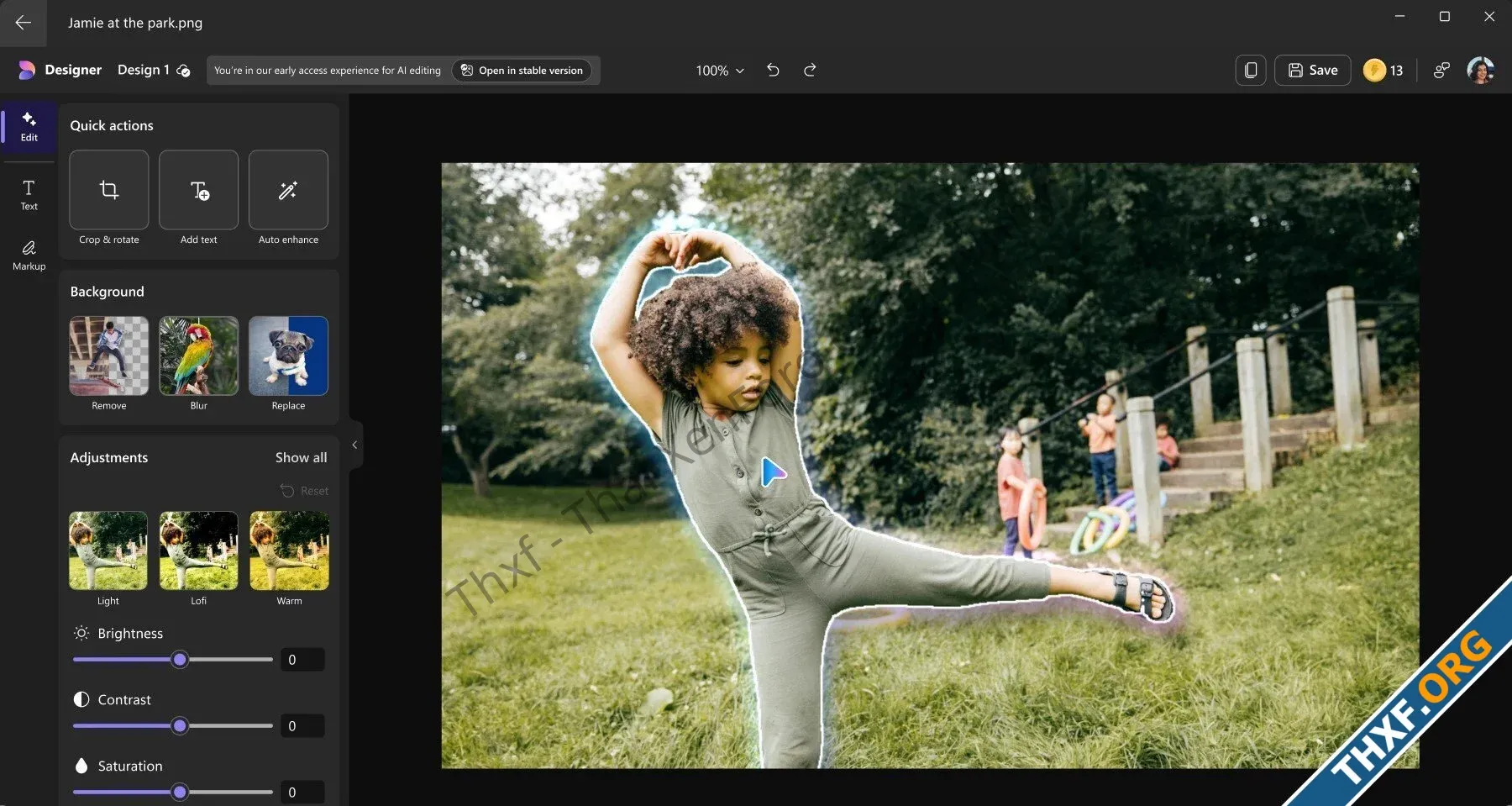Image resolution: width=1512 pixels, height=806 pixels.
Task: Click the Design 1 title
Action: (x=144, y=70)
